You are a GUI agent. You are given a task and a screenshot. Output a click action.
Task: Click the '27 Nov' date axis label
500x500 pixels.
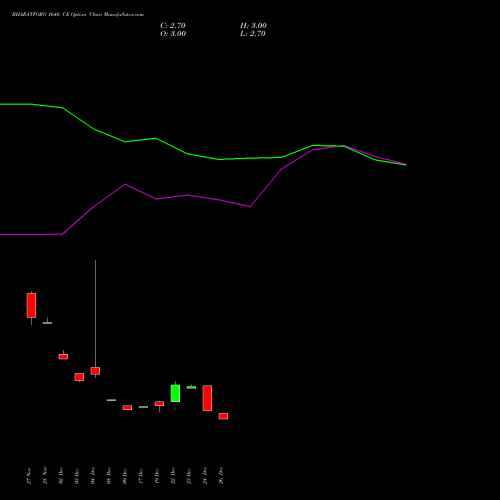click(29, 475)
